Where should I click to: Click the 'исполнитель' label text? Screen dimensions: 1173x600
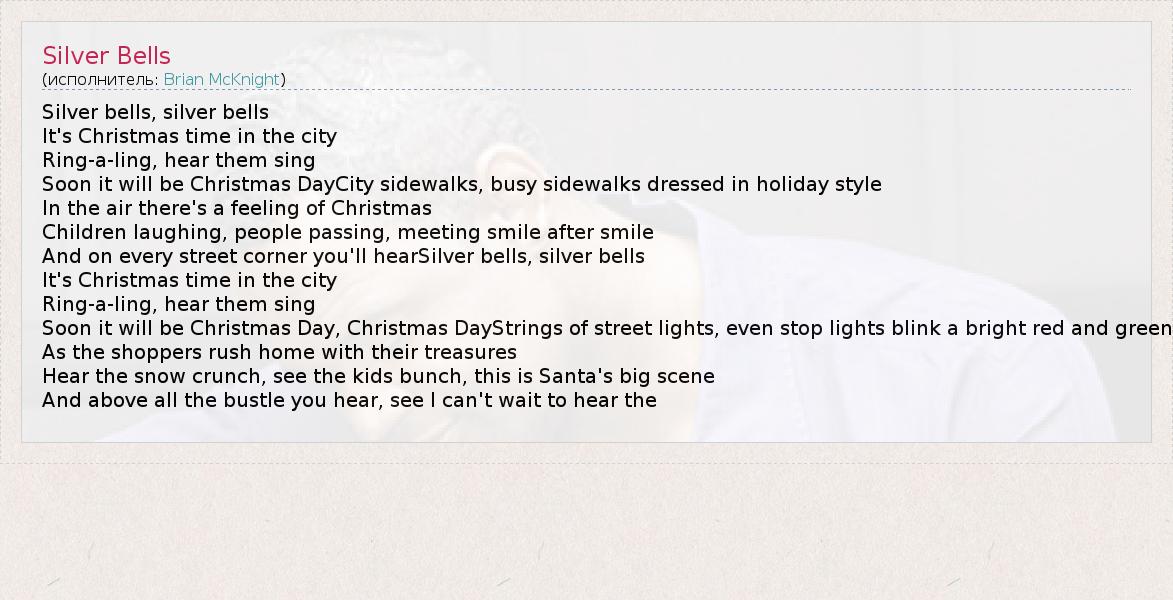100,79
